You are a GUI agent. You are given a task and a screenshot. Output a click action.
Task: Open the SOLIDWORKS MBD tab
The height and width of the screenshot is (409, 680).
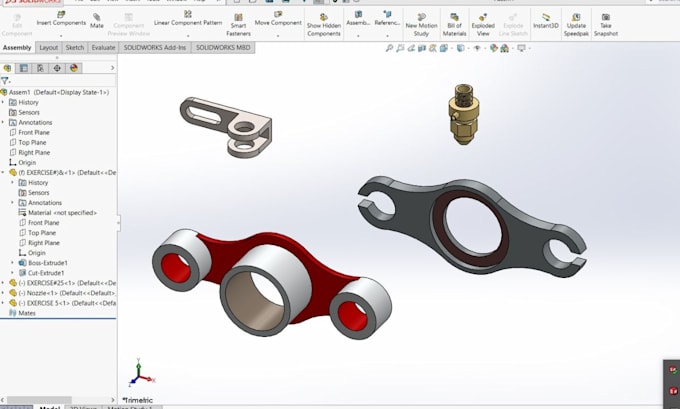(223, 48)
